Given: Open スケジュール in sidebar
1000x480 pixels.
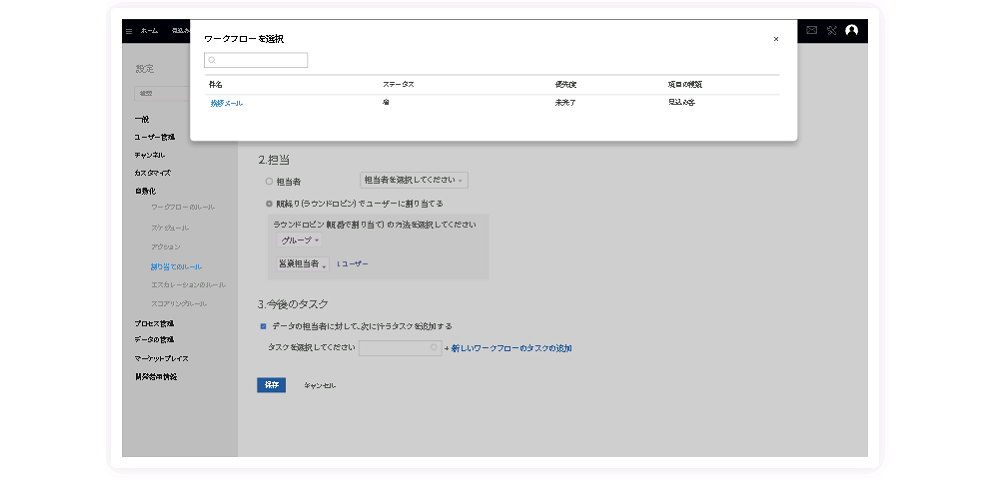Looking at the screenshot, I should 170,228.
